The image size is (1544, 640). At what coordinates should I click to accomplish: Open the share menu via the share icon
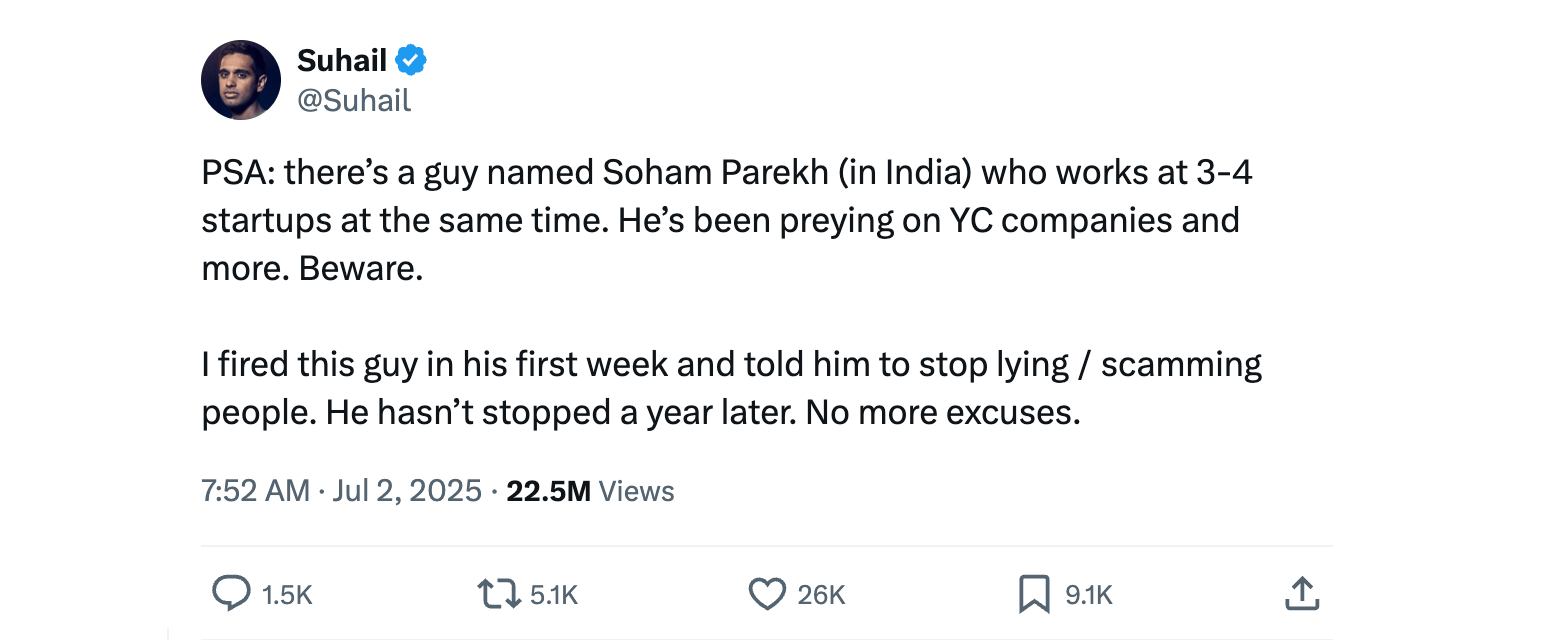[x=1302, y=594]
